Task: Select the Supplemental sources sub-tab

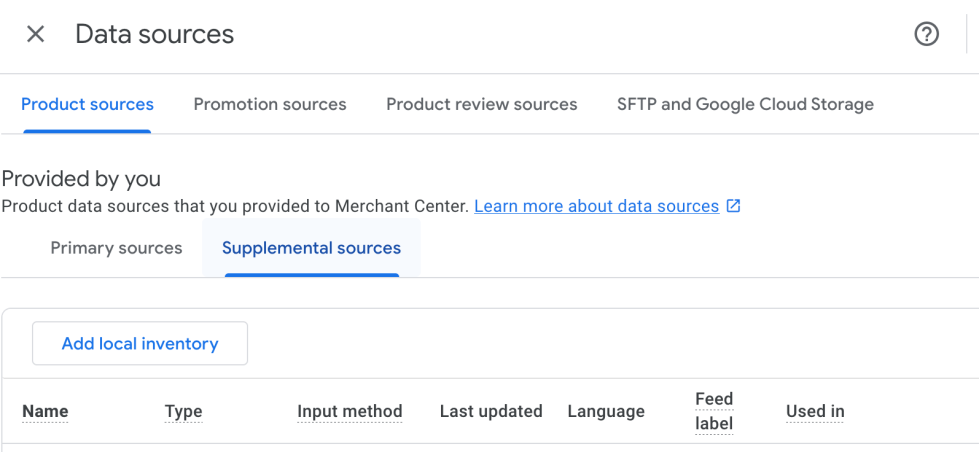Action: (x=311, y=248)
